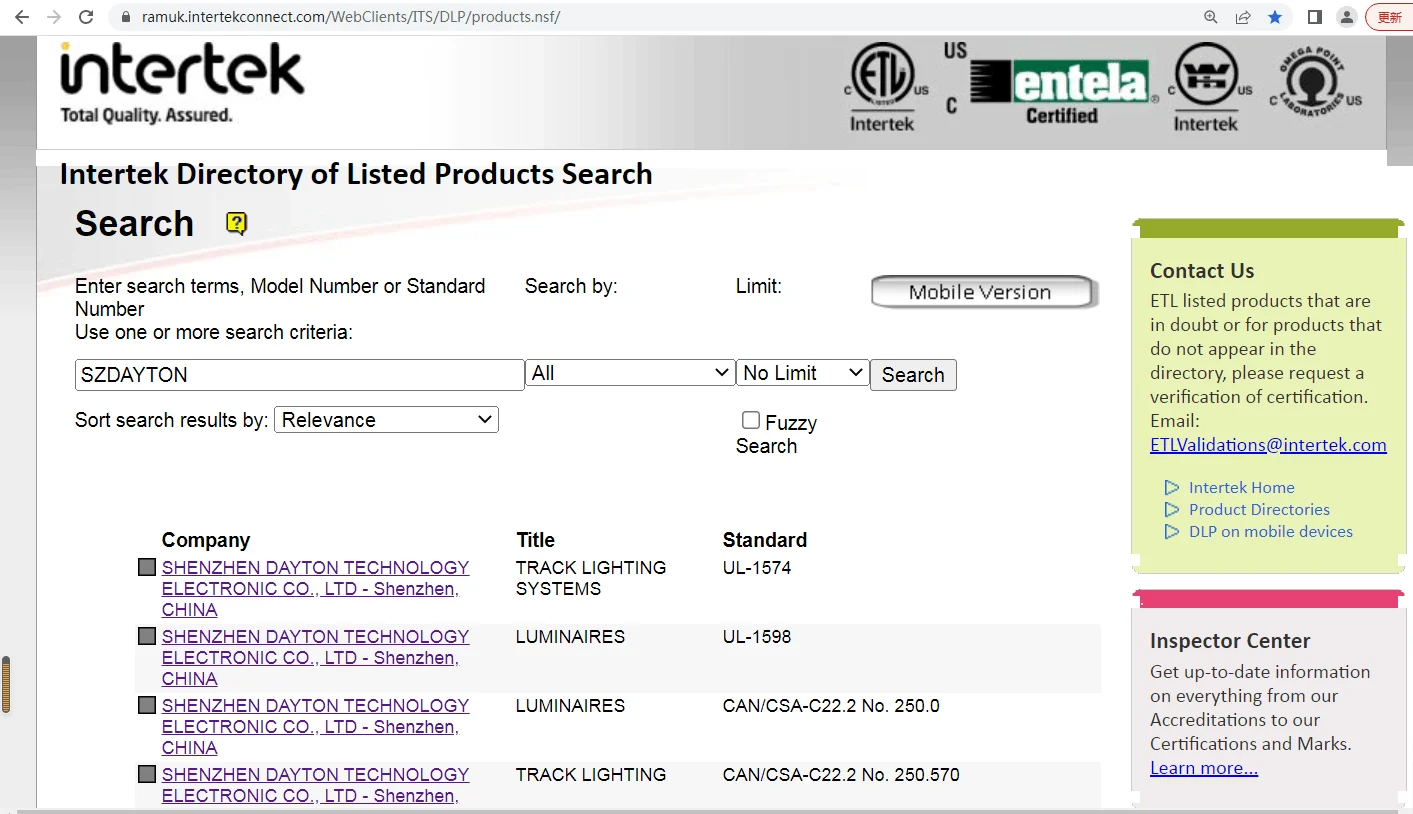Open the Product Directories link

coord(1259,509)
